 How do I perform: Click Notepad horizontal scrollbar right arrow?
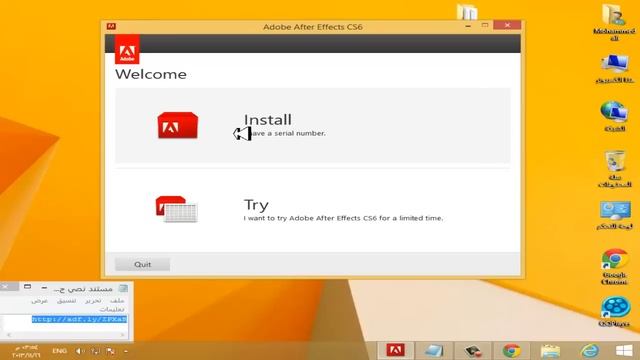coord(122,335)
